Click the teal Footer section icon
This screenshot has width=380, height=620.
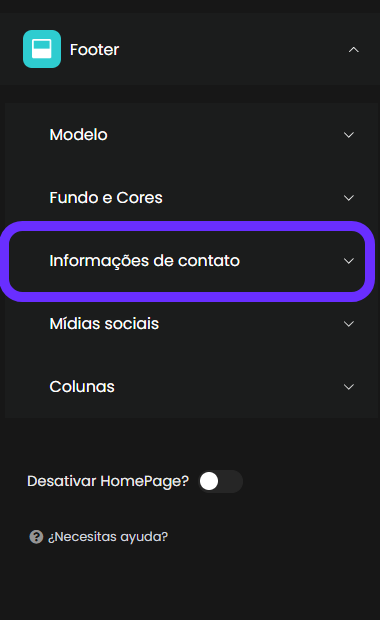click(x=42, y=49)
